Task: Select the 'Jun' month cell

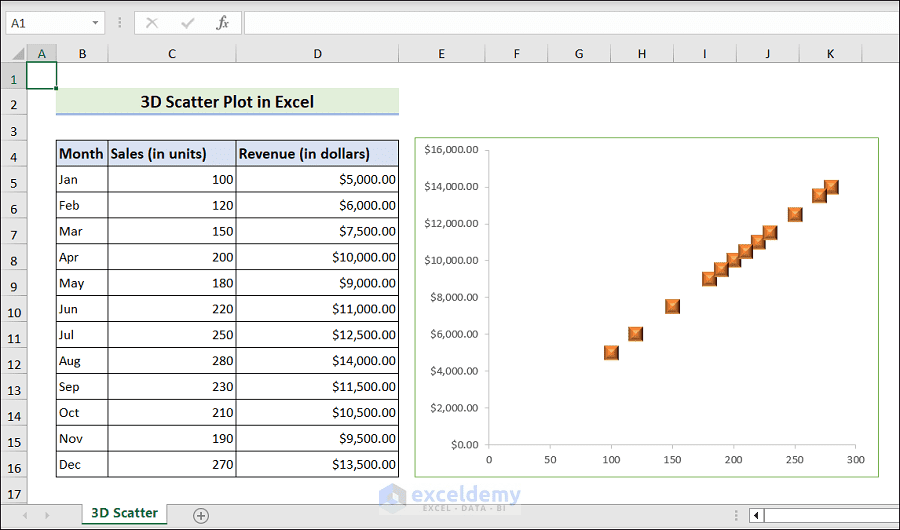Action: click(x=82, y=308)
